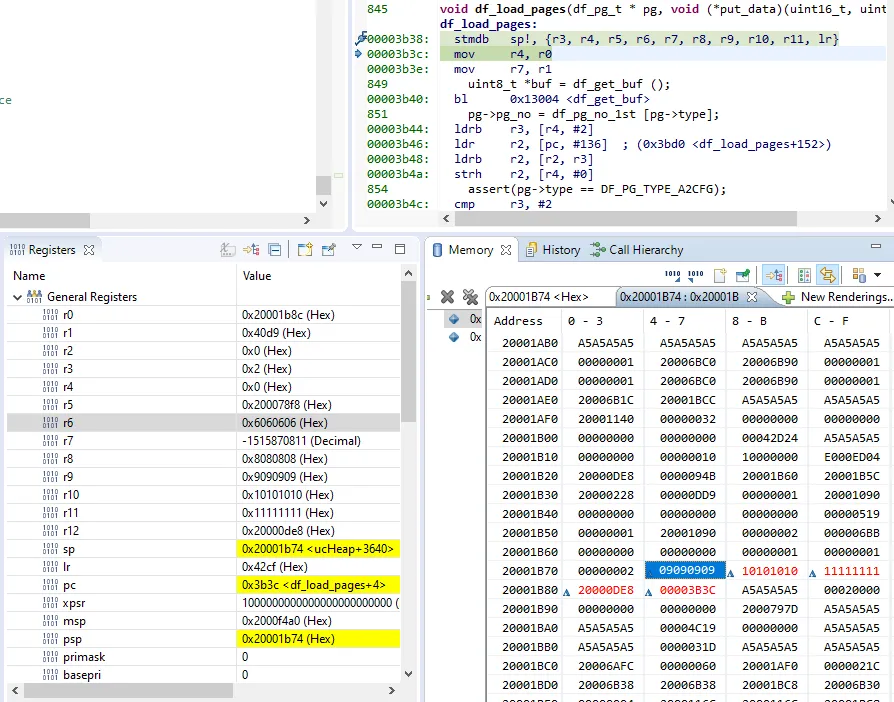Toggle the Memory Monitors Pane button
The image size is (894, 702).
pos(773,275)
